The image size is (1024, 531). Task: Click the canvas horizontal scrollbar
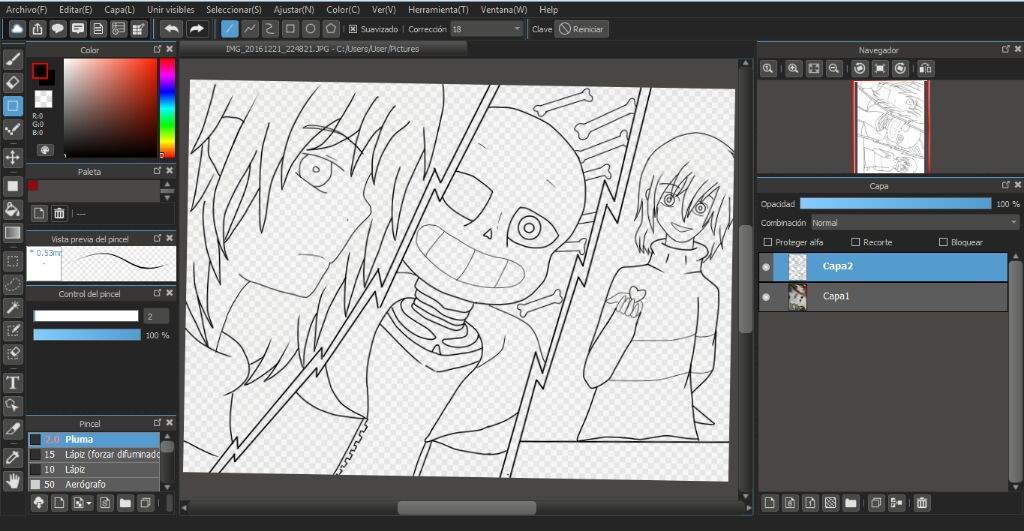pyautogui.click(x=467, y=507)
